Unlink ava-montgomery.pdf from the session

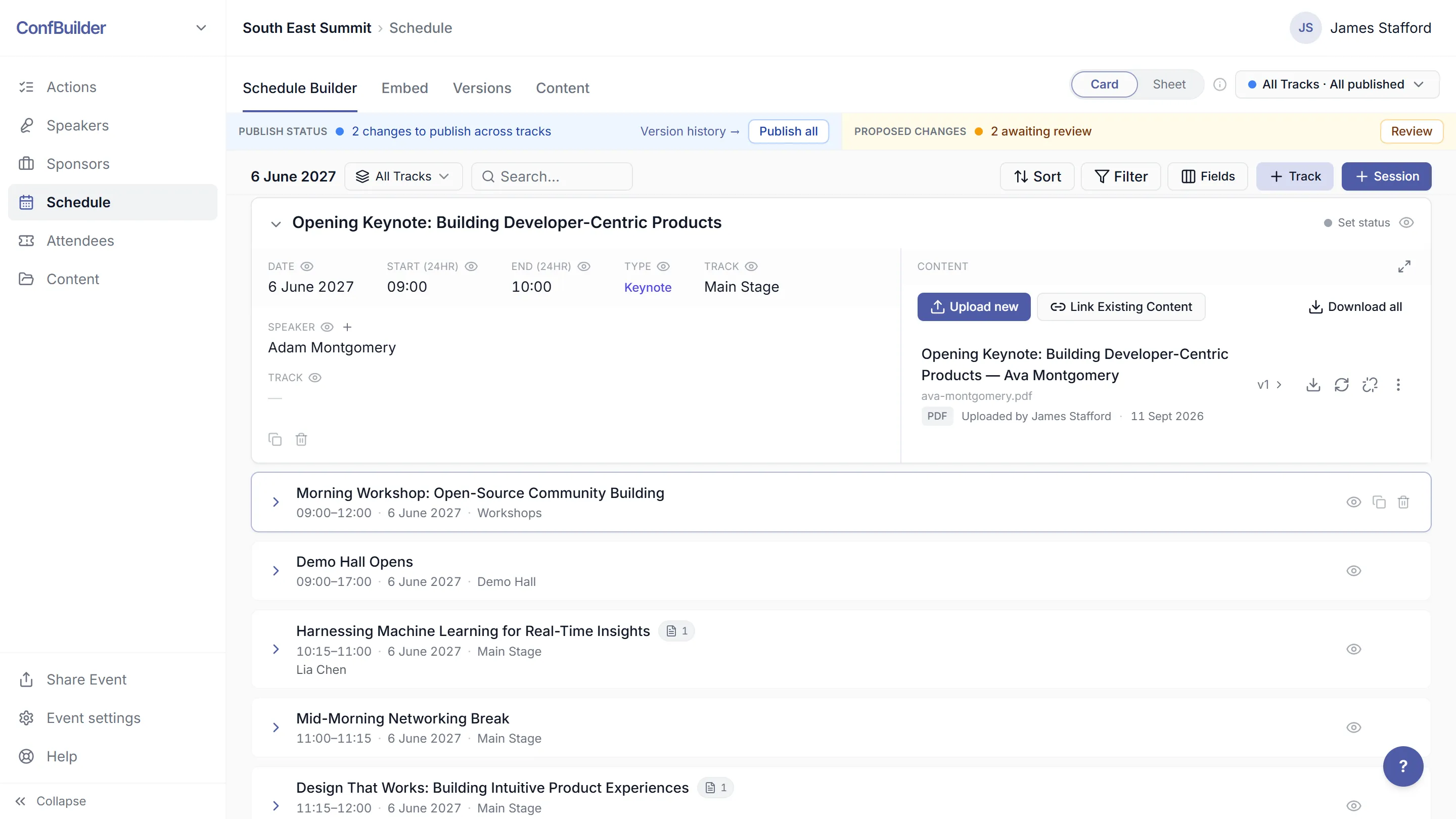click(x=1370, y=385)
